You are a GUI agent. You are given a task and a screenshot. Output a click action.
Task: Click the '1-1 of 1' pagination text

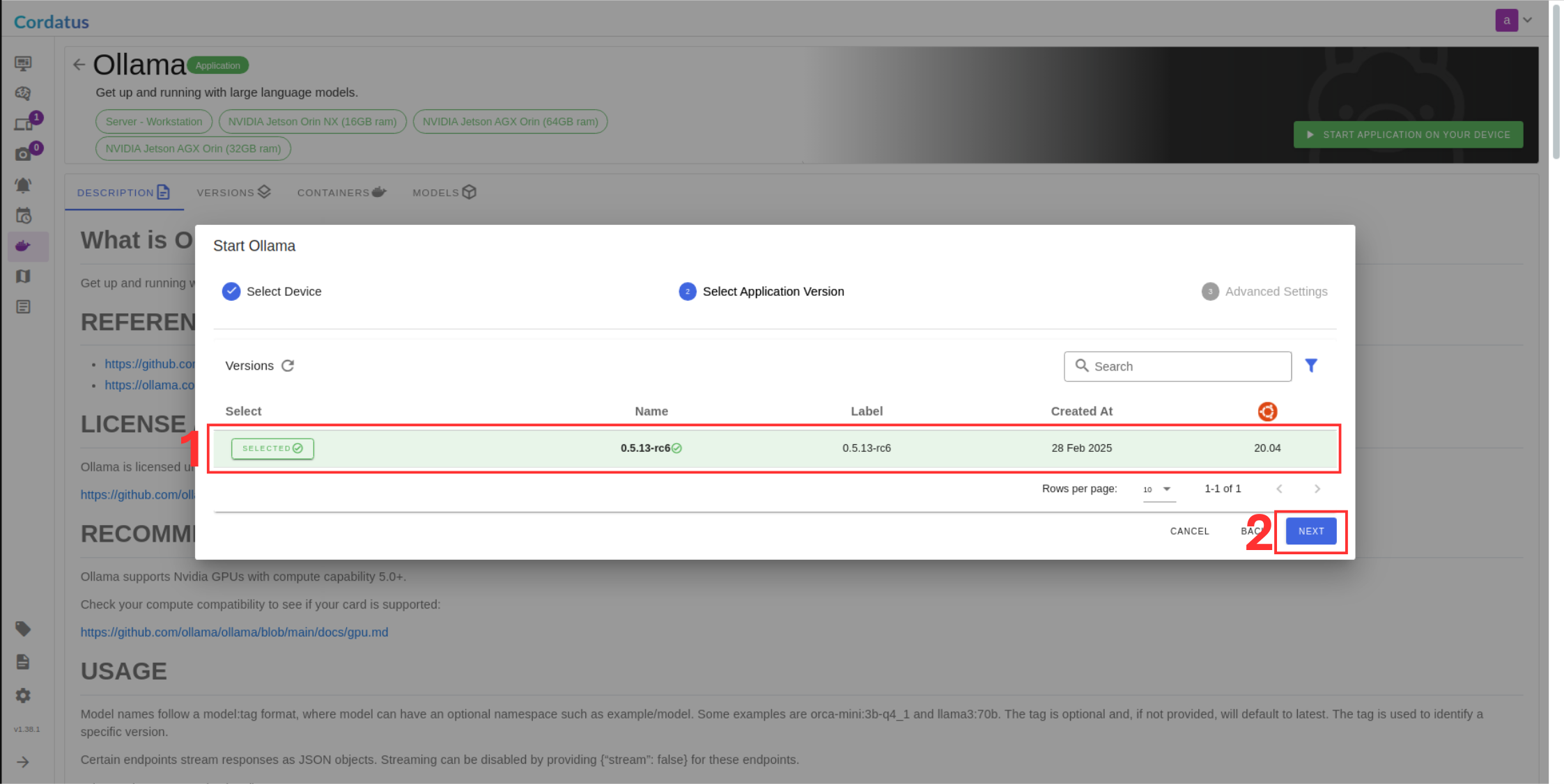point(1223,489)
